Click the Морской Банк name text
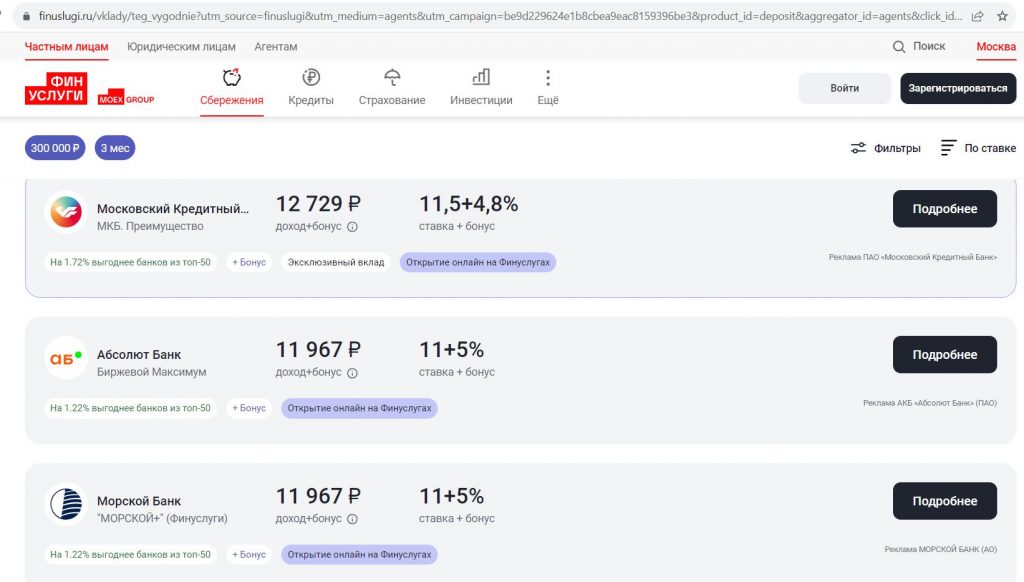Viewport: 1024px width, 582px height. coord(139,501)
